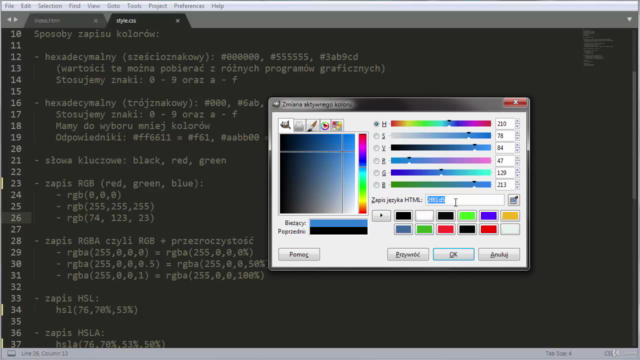
Task: Click the B value field showing 213
Action: [x=504, y=185]
